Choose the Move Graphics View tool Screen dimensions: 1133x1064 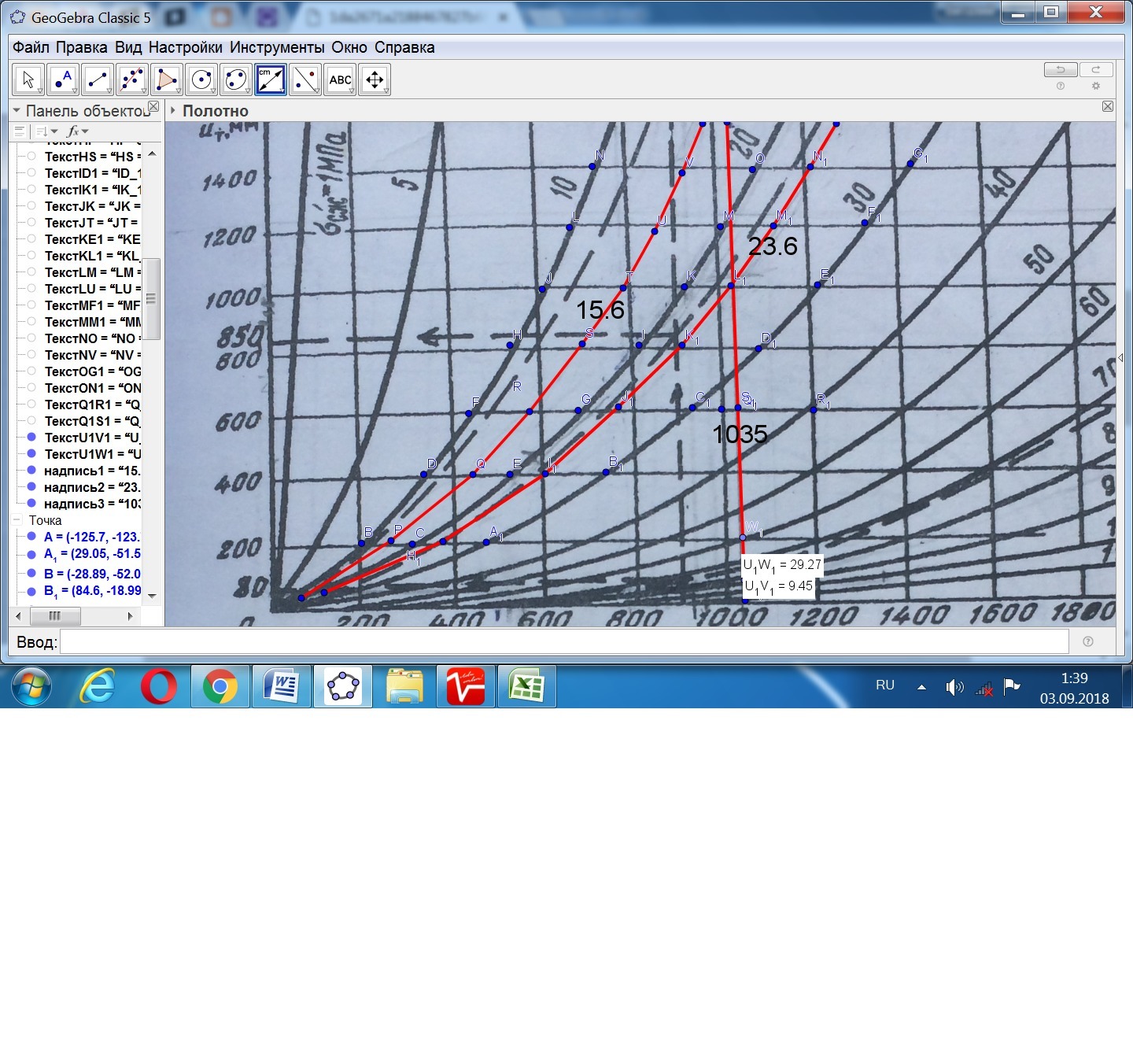[x=375, y=79]
